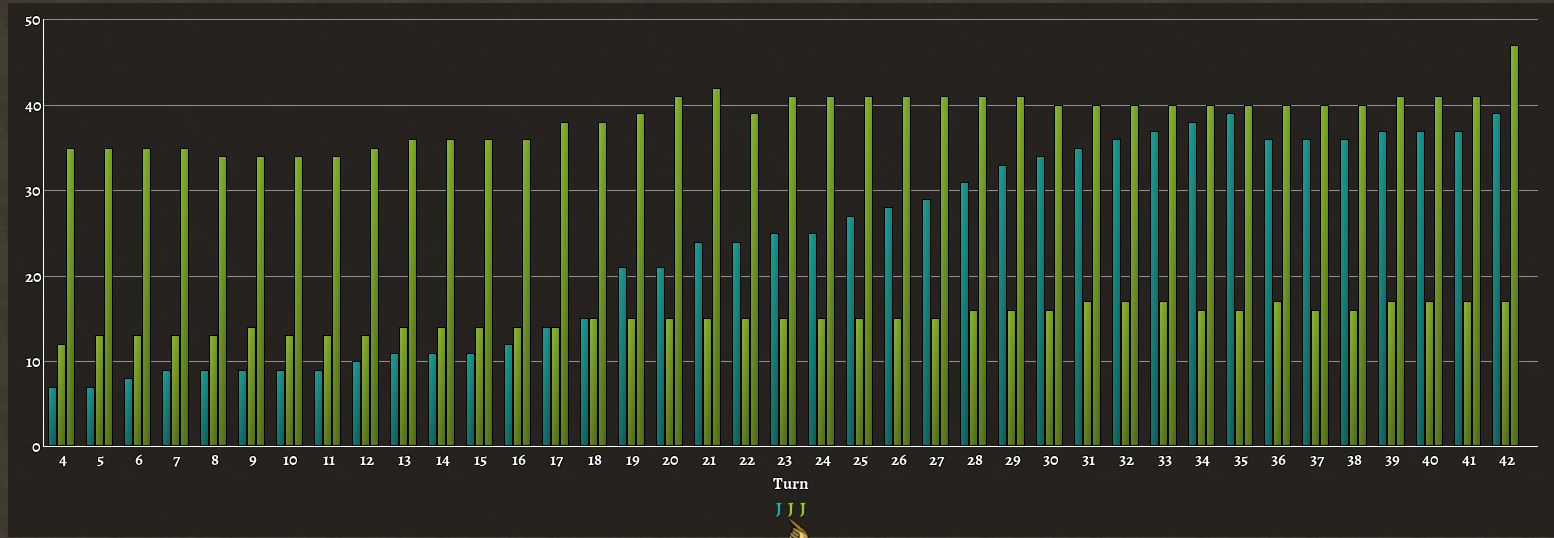The height and width of the screenshot is (538, 1554).
Task: Select the tall green bar at turn 21
Action: 716,267
